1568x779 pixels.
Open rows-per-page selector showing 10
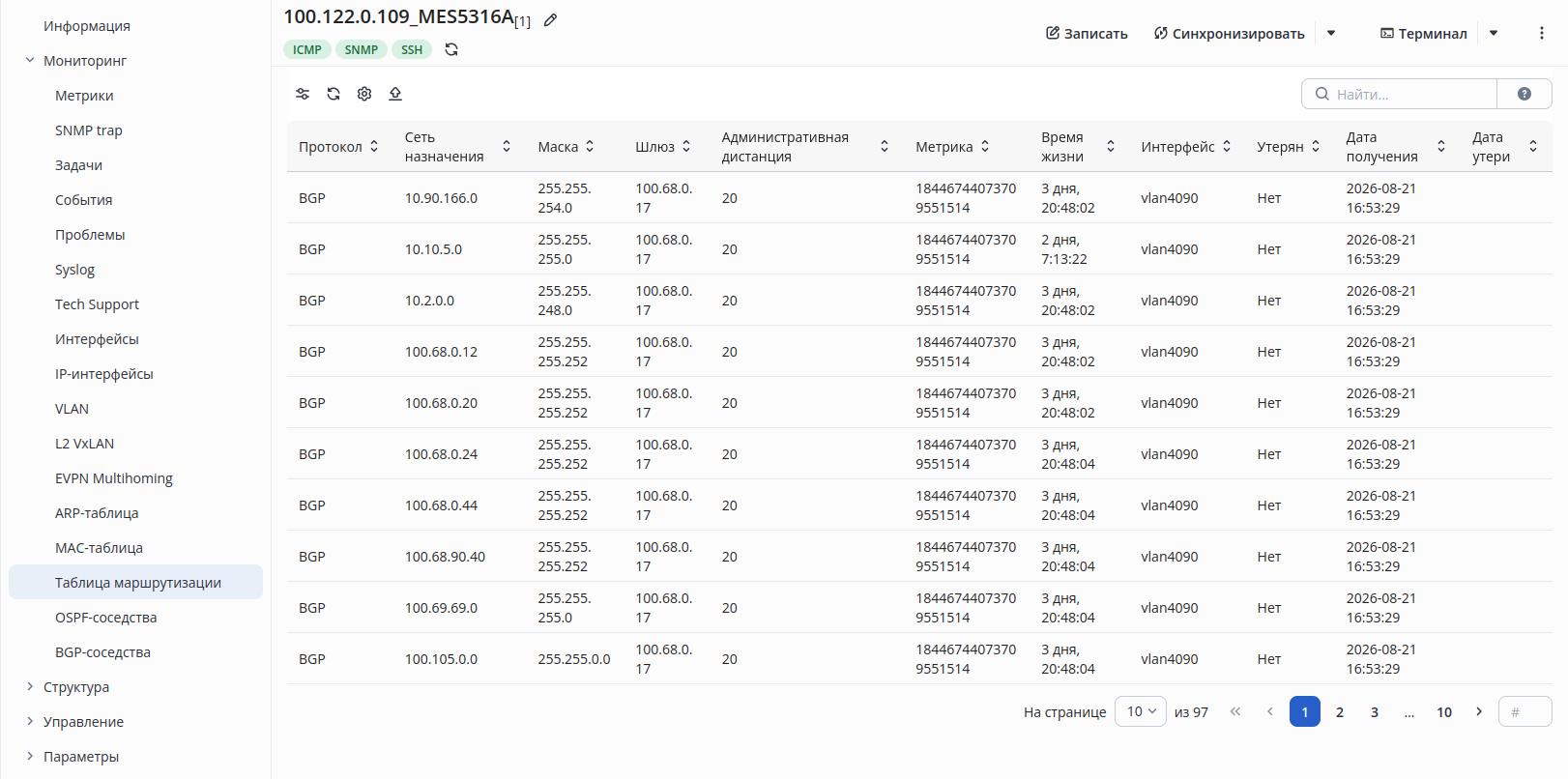pyautogui.click(x=1141, y=711)
